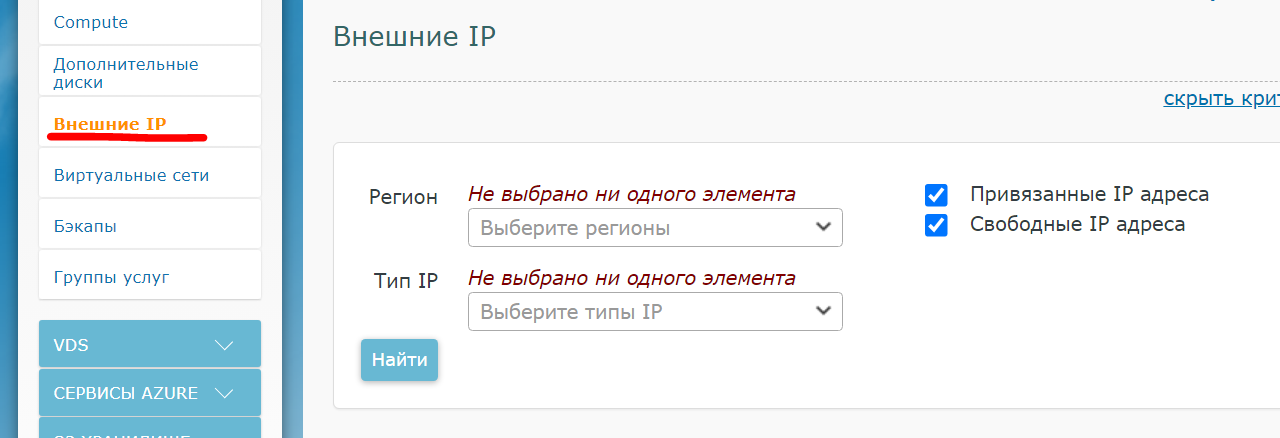Go to Дополнительные диски in the sidebar
The height and width of the screenshot is (438, 1280).
[125, 73]
